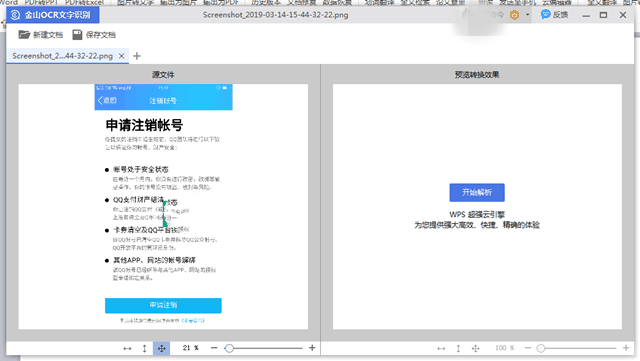640x361 pixels.
Task: Open the 反馈 feedback button
Action: (x=554, y=15)
